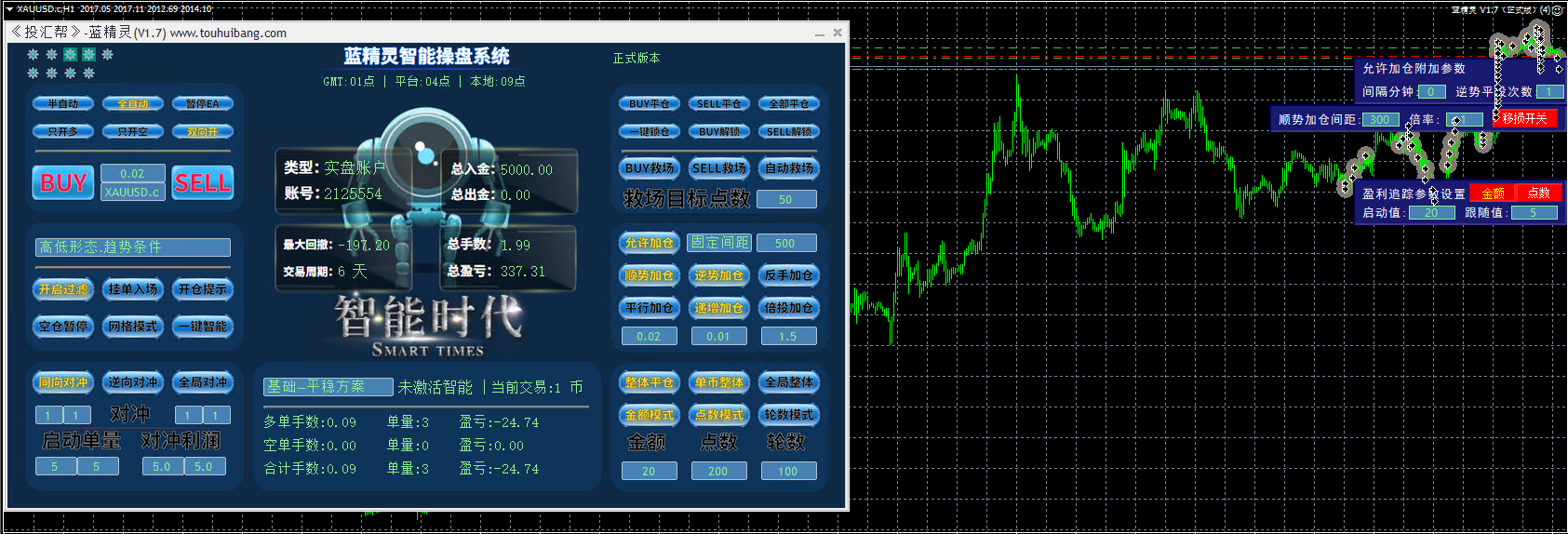Click the 全局整体 global overall button

click(x=789, y=382)
